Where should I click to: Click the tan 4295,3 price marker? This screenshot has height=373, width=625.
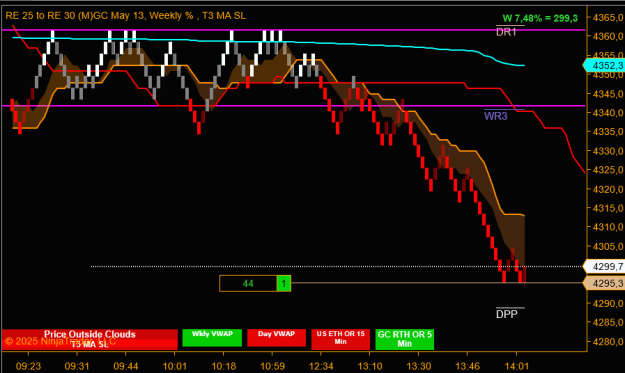click(x=605, y=283)
